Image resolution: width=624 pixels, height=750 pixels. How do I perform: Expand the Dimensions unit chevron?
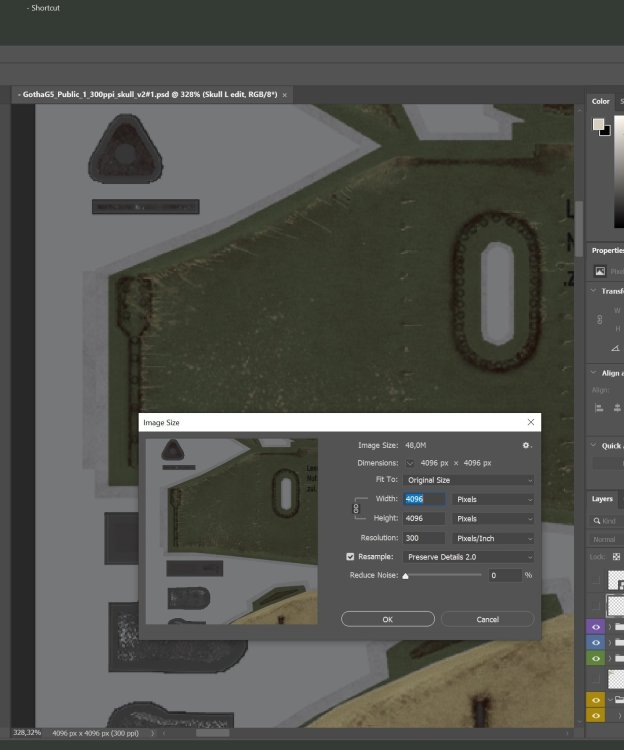[410, 463]
